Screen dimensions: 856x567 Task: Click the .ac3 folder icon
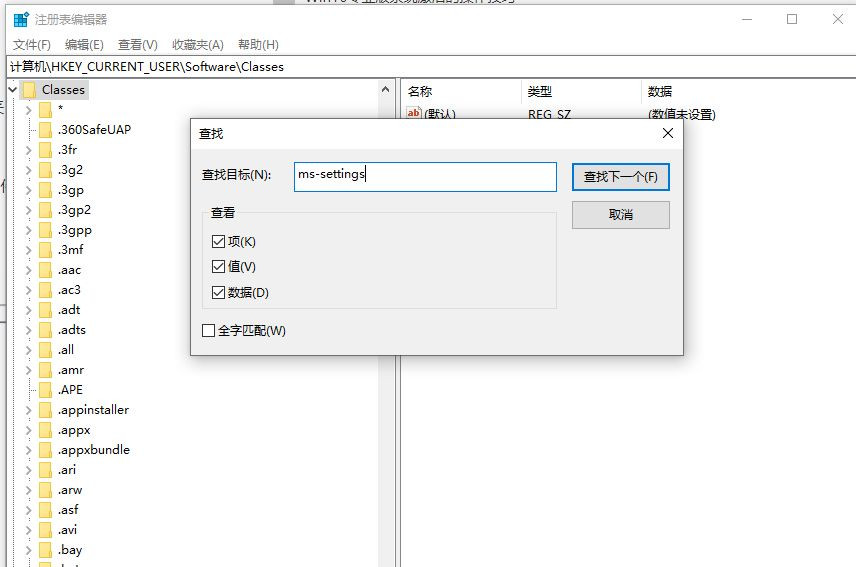pos(46,290)
